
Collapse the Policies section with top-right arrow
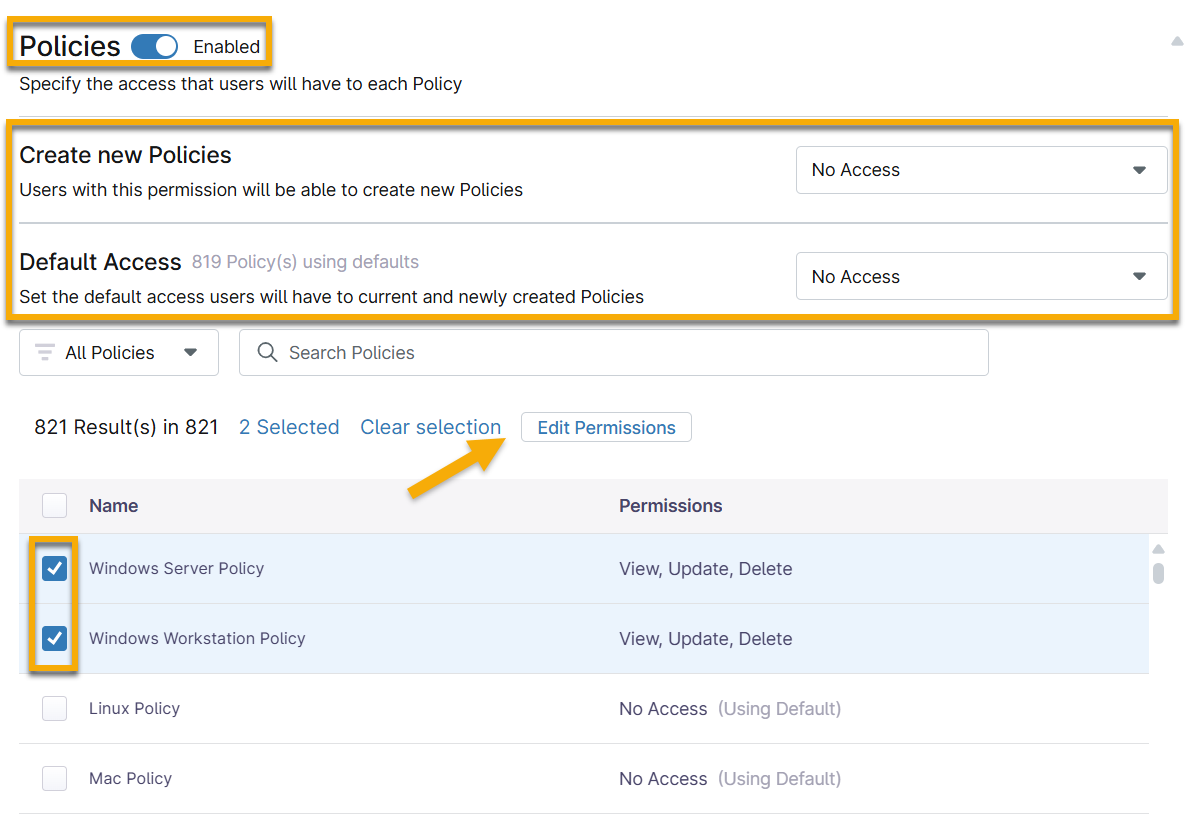[x=1176, y=42]
